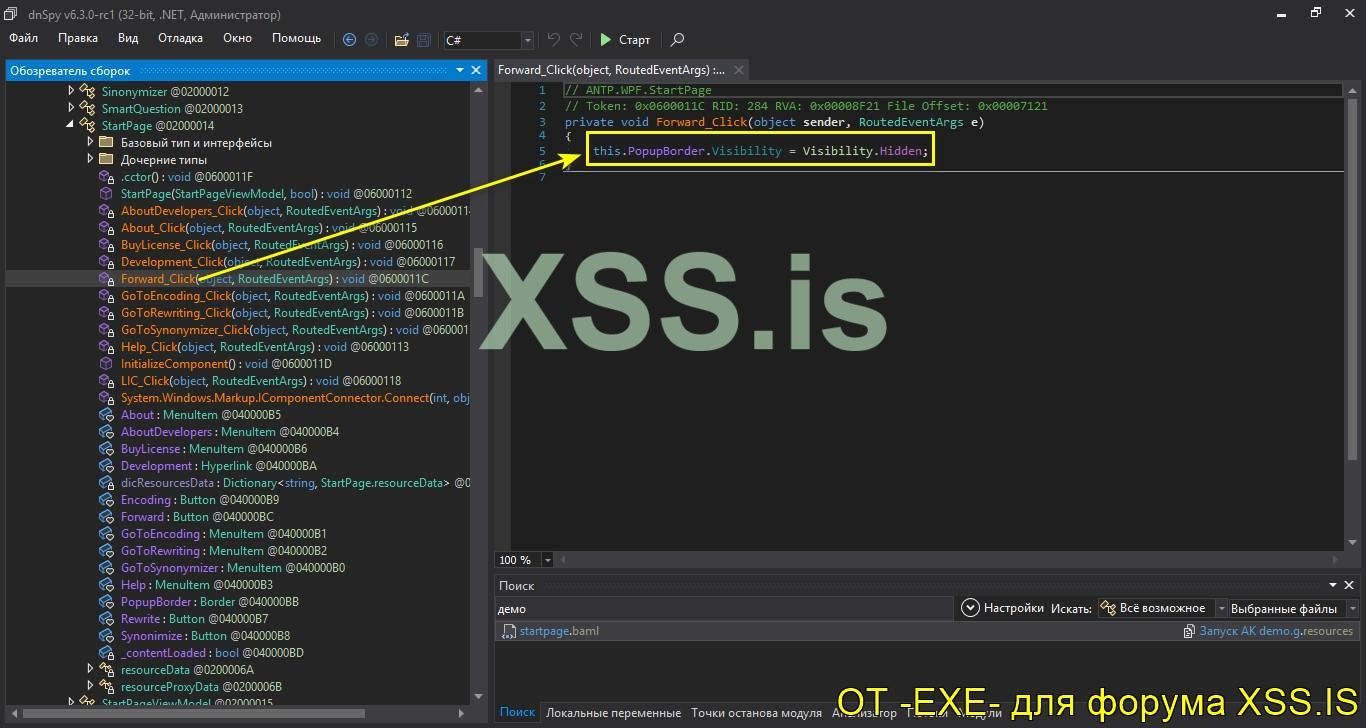Open the Выбранные файлы scope dropdown
The image size is (1366, 728).
click(x=1292, y=608)
